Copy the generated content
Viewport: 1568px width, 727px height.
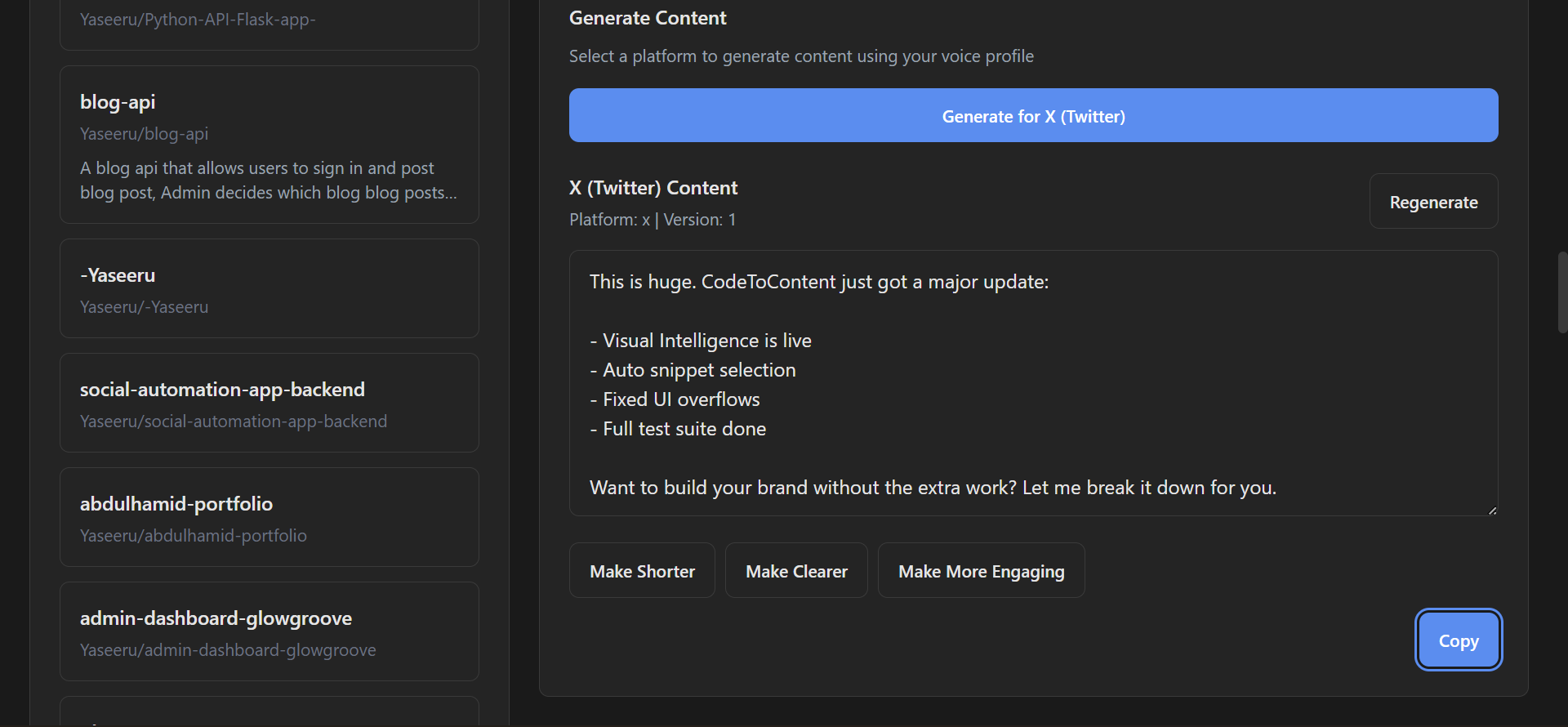coord(1458,641)
